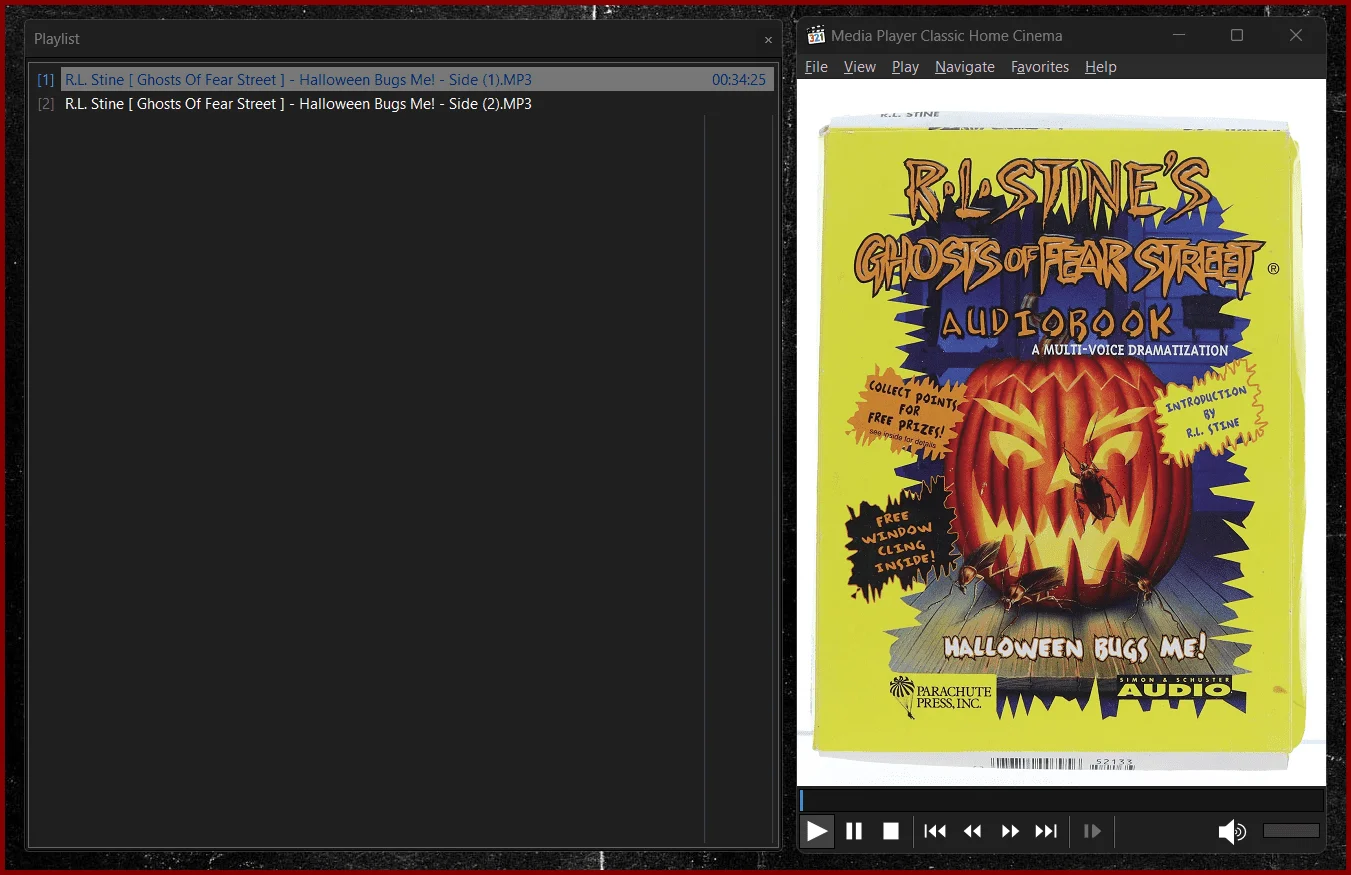Pause the audiobook playback
The image size is (1351, 875).
[854, 831]
